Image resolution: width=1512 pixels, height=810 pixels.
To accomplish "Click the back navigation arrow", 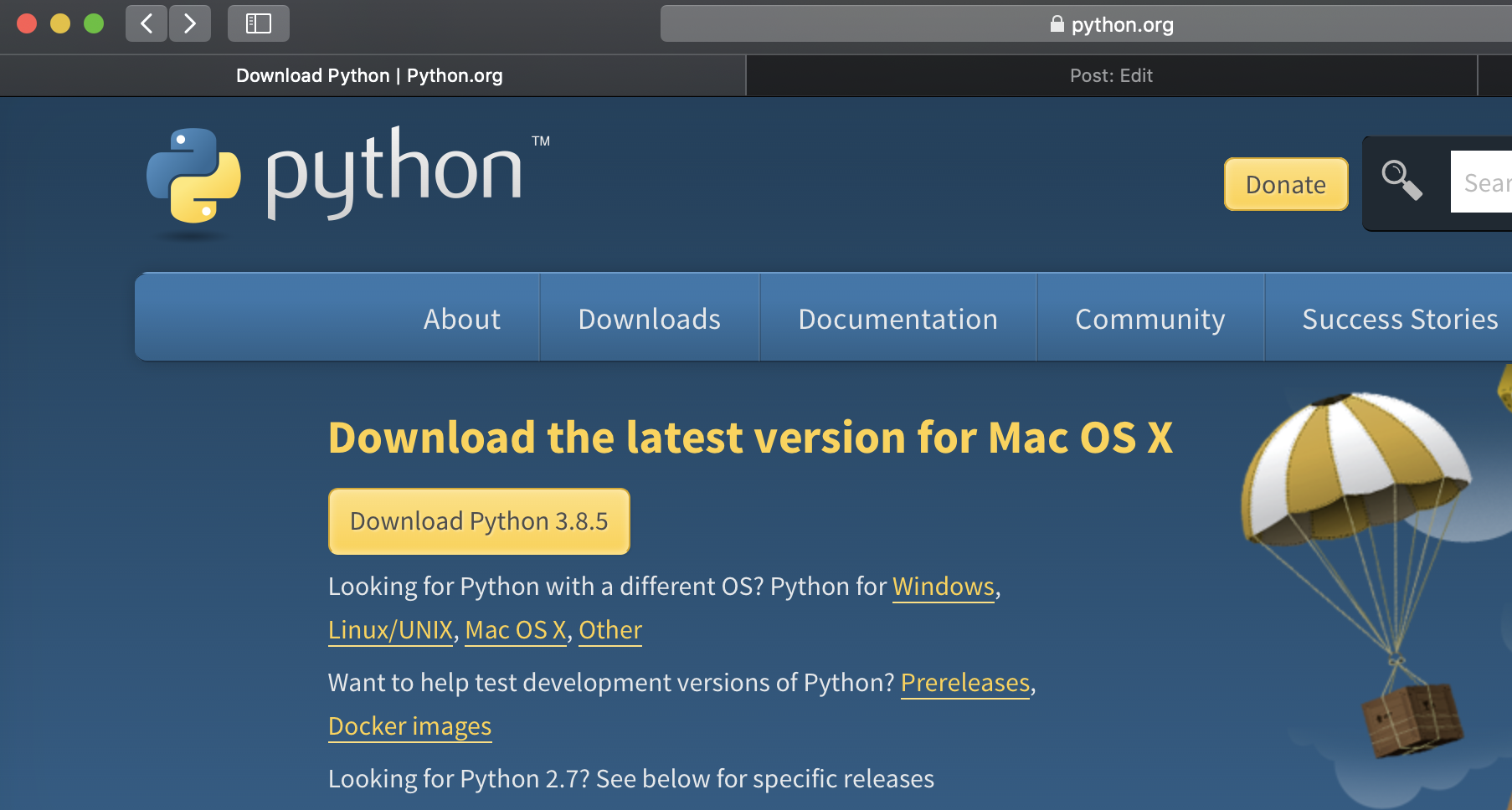I will pos(146,23).
